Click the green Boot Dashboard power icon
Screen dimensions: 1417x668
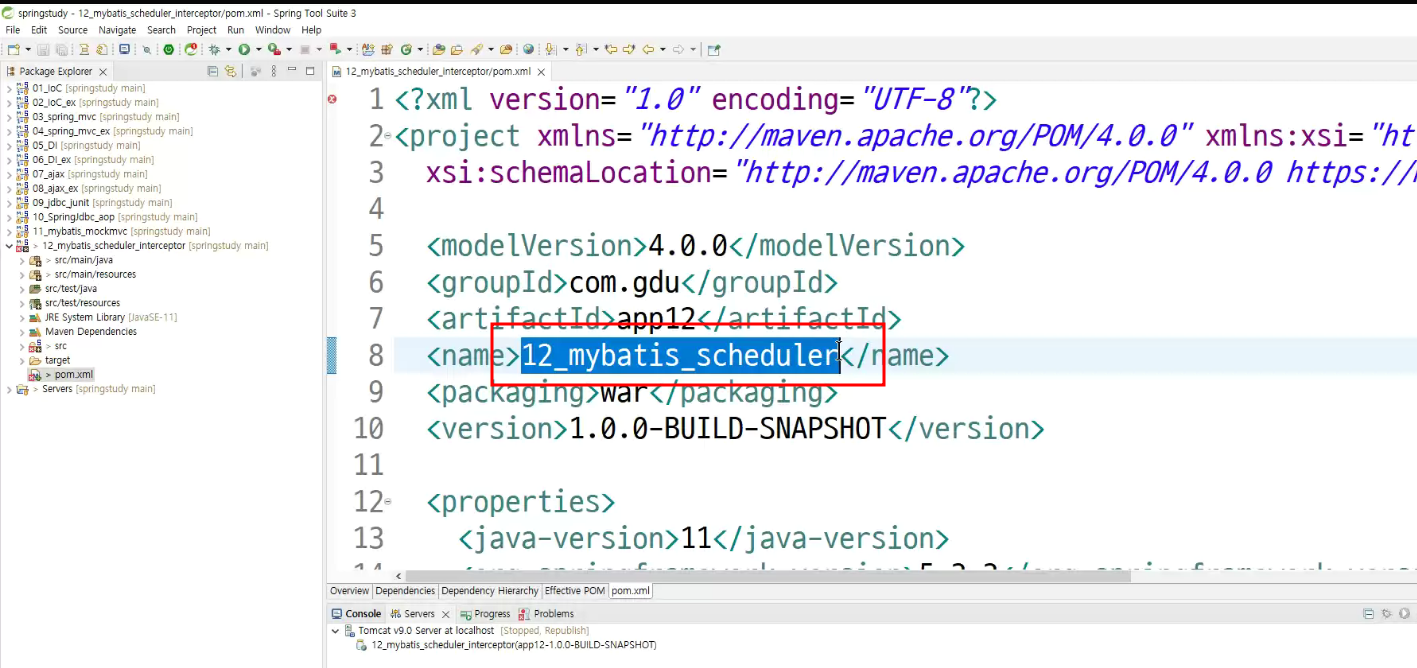[168, 49]
